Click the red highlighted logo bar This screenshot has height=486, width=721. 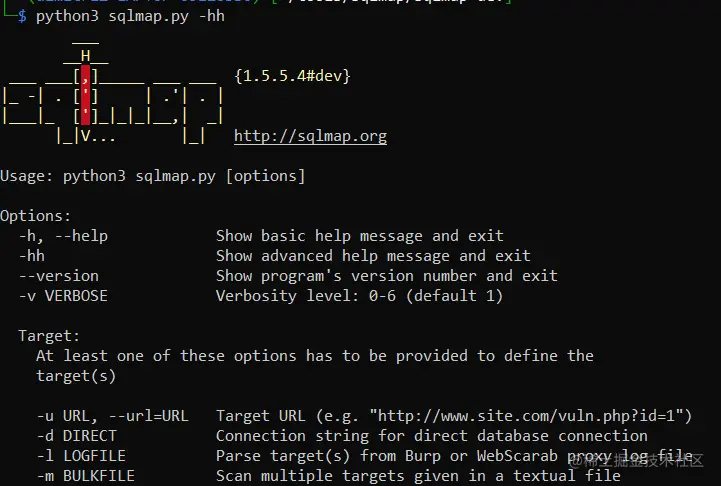pos(86,95)
